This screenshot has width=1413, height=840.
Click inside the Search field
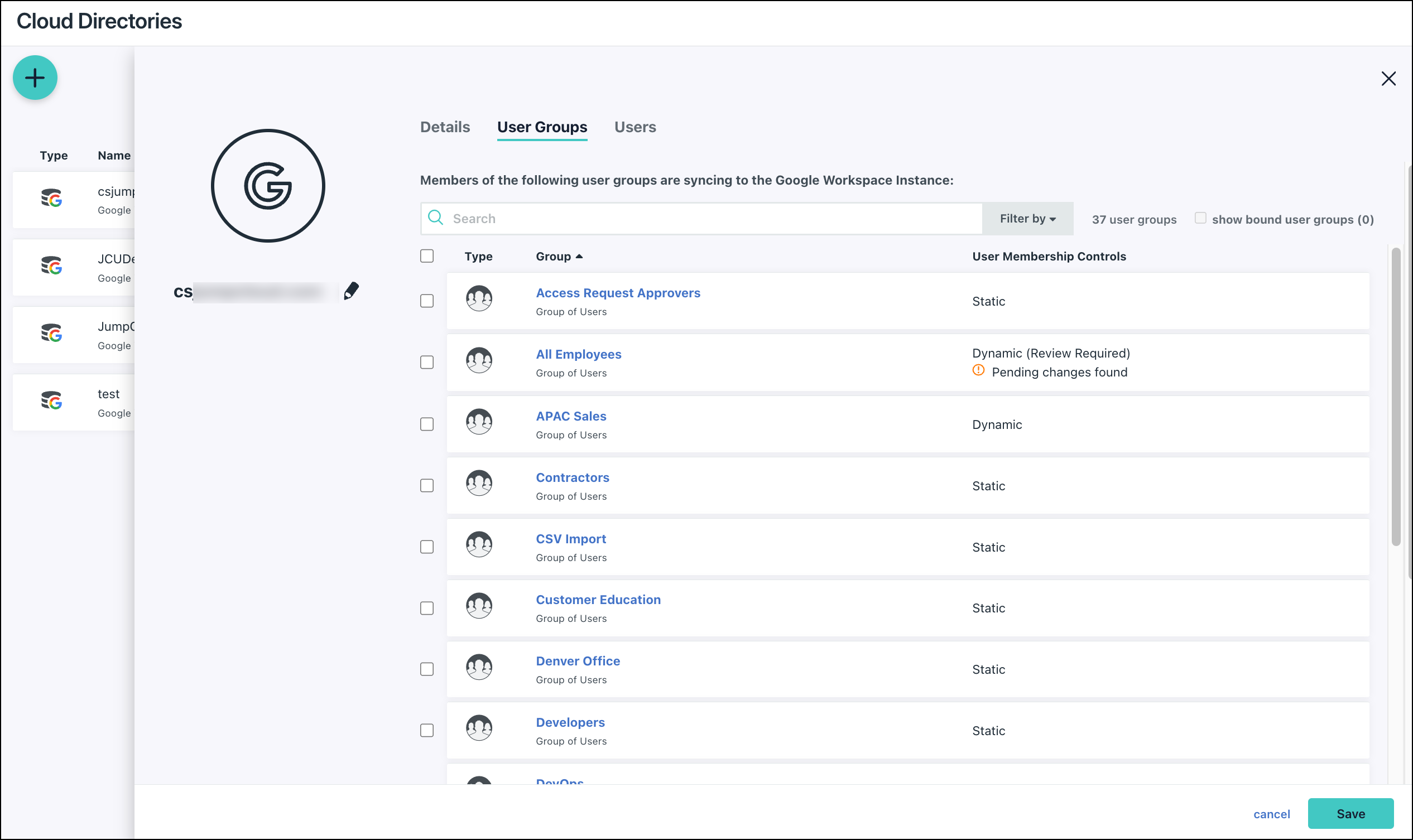coord(623,218)
